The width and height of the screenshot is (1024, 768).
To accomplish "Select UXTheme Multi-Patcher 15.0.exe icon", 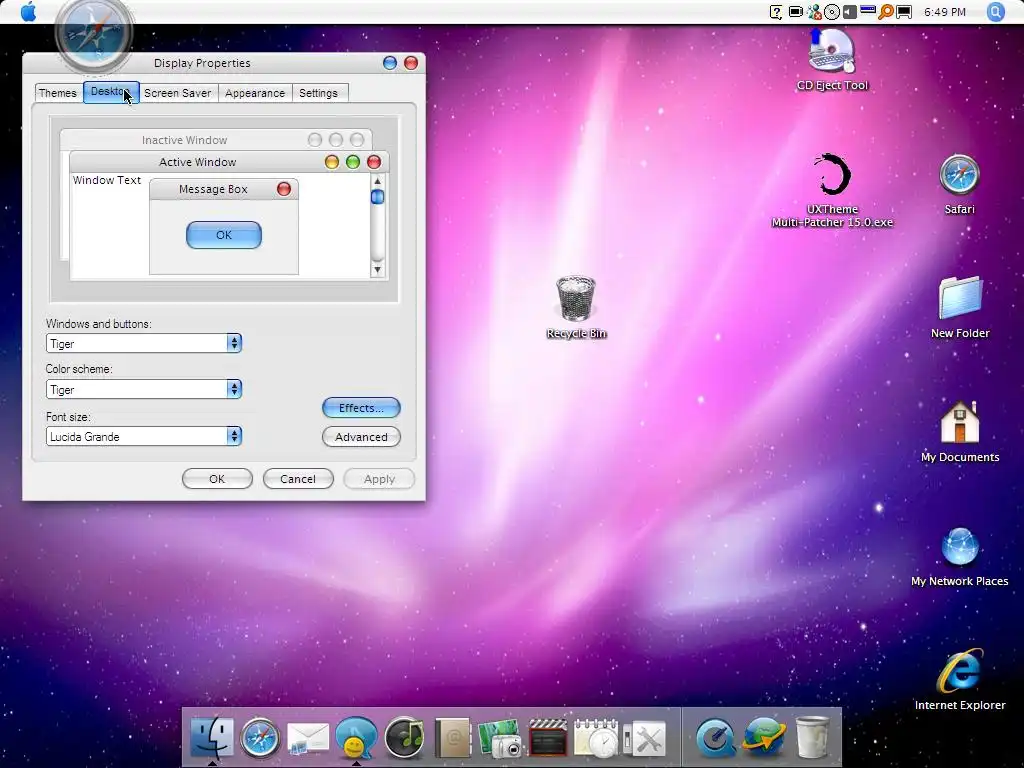I will (x=832, y=190).
